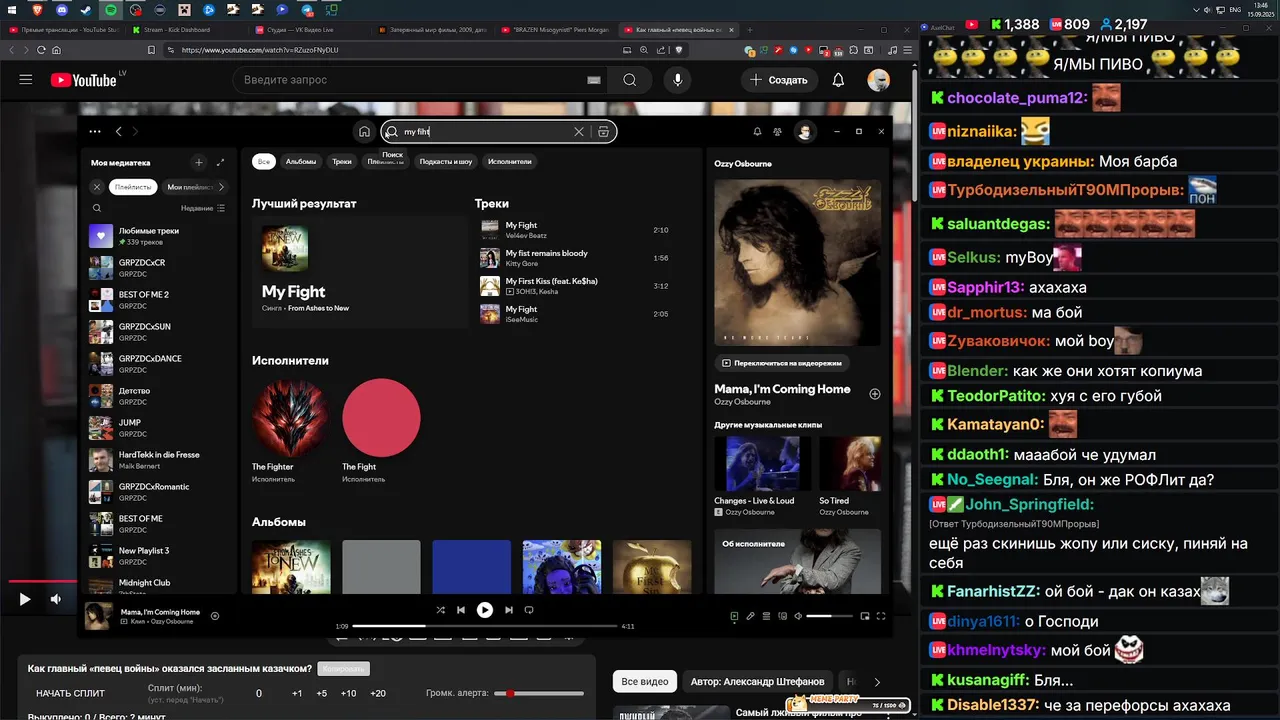Go back in Spotify navigation
1280x720 pixels.
point(118,131)
